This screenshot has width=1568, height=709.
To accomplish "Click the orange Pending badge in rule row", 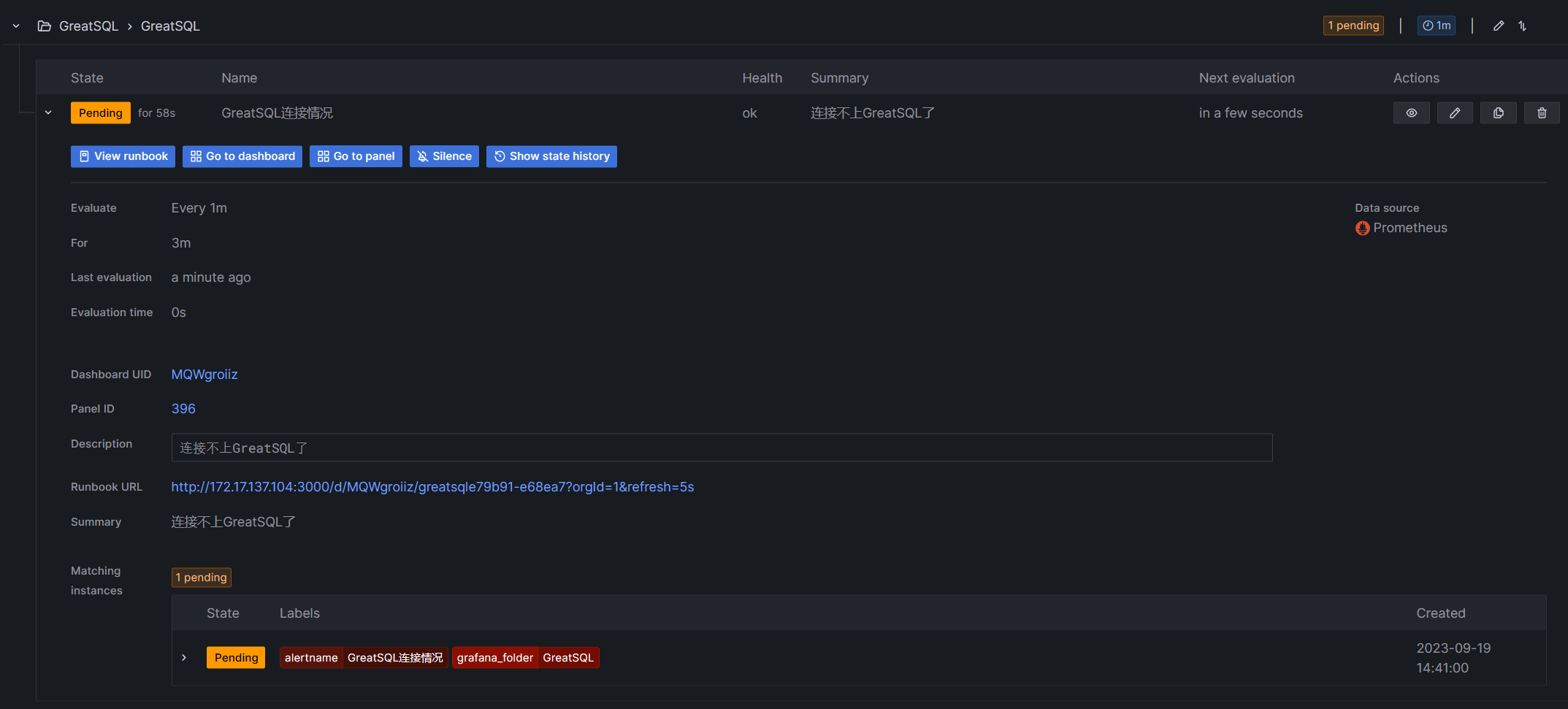I will pyautogui.click(x=101, y=113).
